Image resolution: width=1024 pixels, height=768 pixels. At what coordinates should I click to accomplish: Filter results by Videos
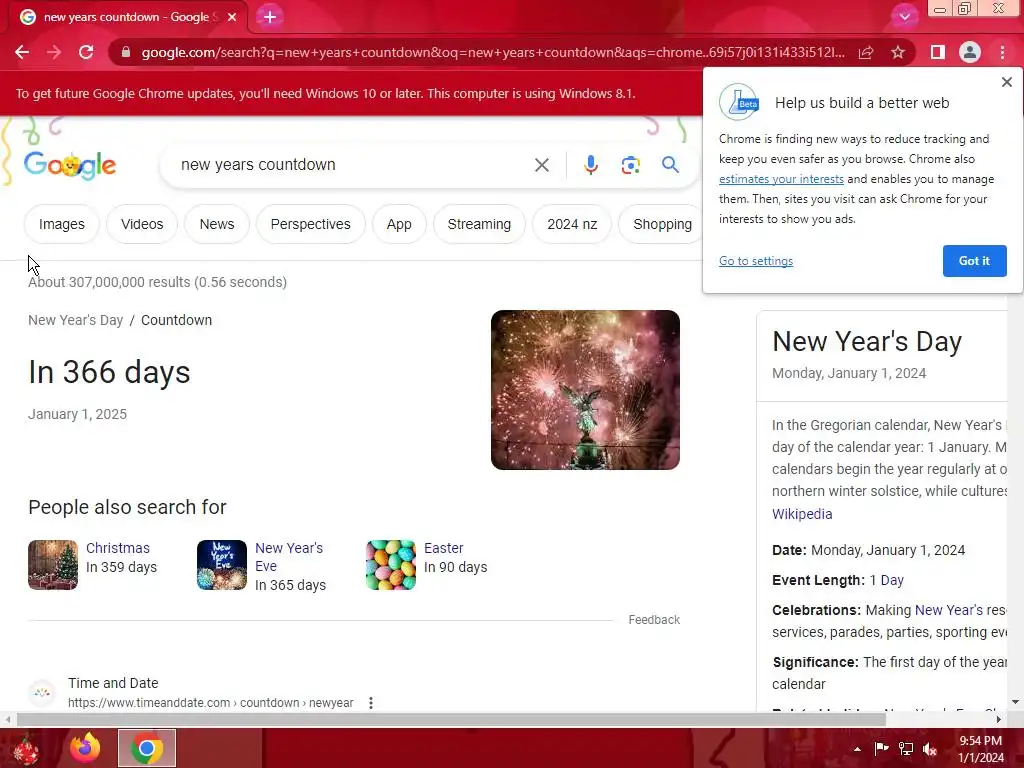click(142, 224)
